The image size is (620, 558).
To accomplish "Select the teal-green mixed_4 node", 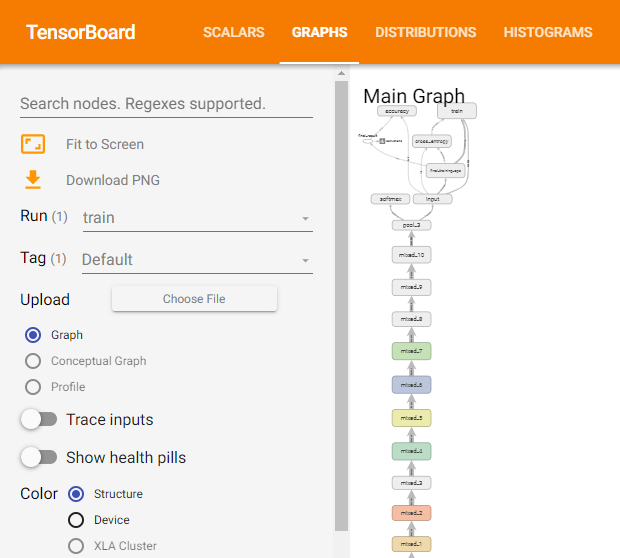I will point(411,451).
